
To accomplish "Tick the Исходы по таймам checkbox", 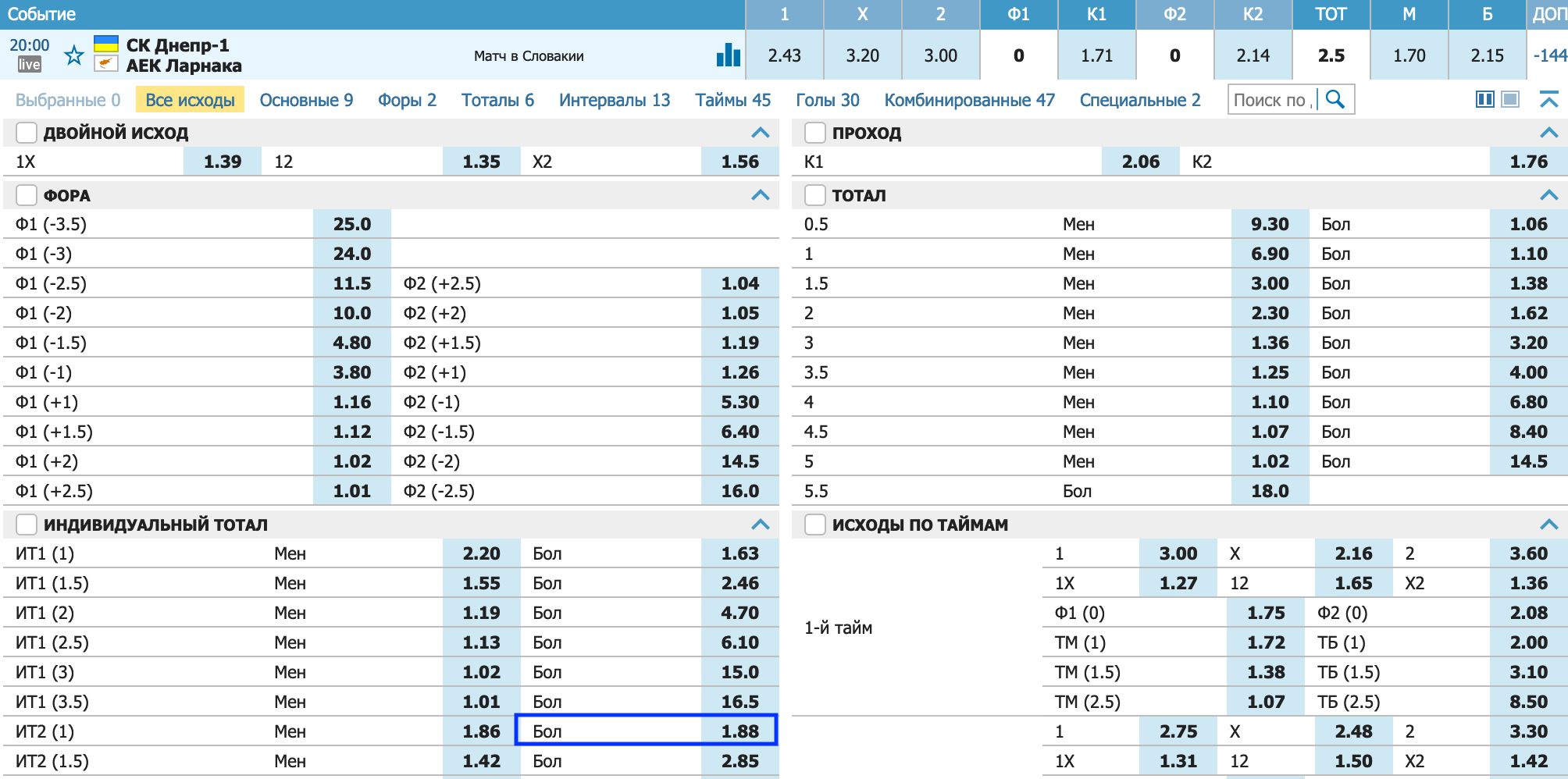I will (x=815, y=525).
